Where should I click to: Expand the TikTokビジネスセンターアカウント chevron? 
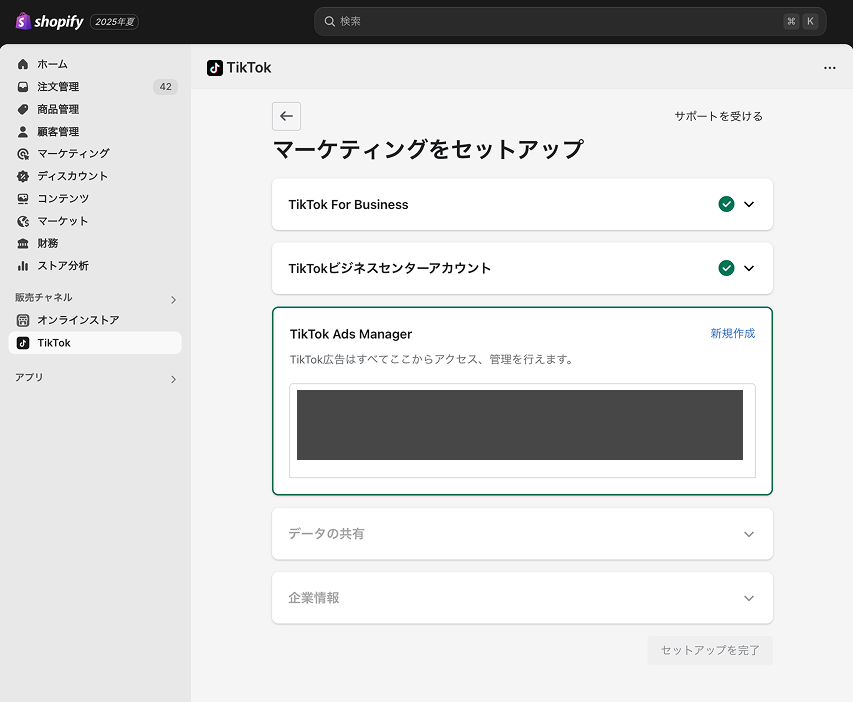click(749, 268)
